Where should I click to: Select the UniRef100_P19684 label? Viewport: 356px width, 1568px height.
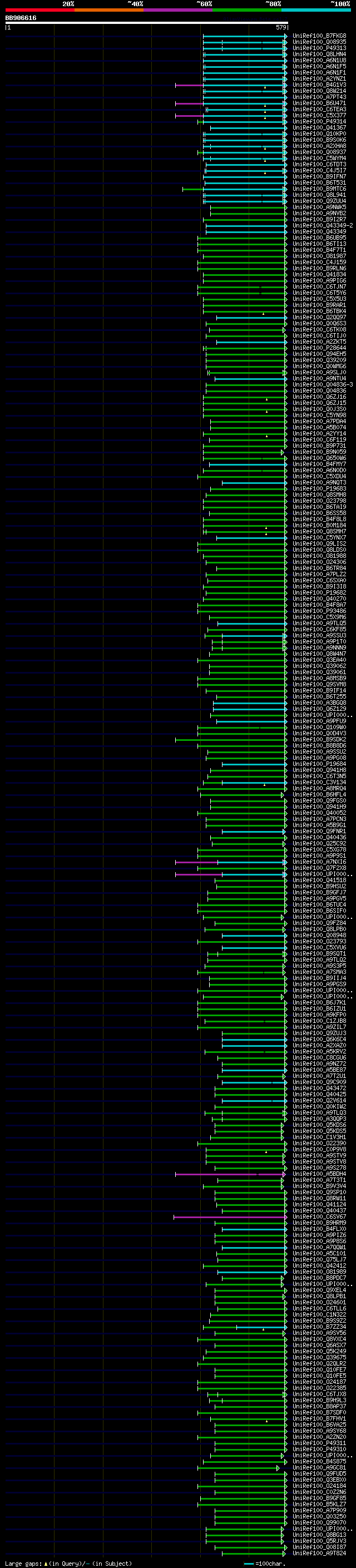click(319, 764)
